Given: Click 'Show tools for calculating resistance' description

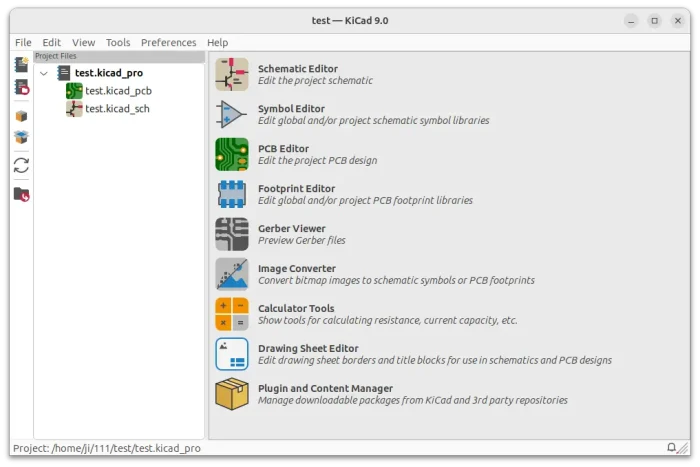Looking at the screenshot, I should tap(388, 321).
